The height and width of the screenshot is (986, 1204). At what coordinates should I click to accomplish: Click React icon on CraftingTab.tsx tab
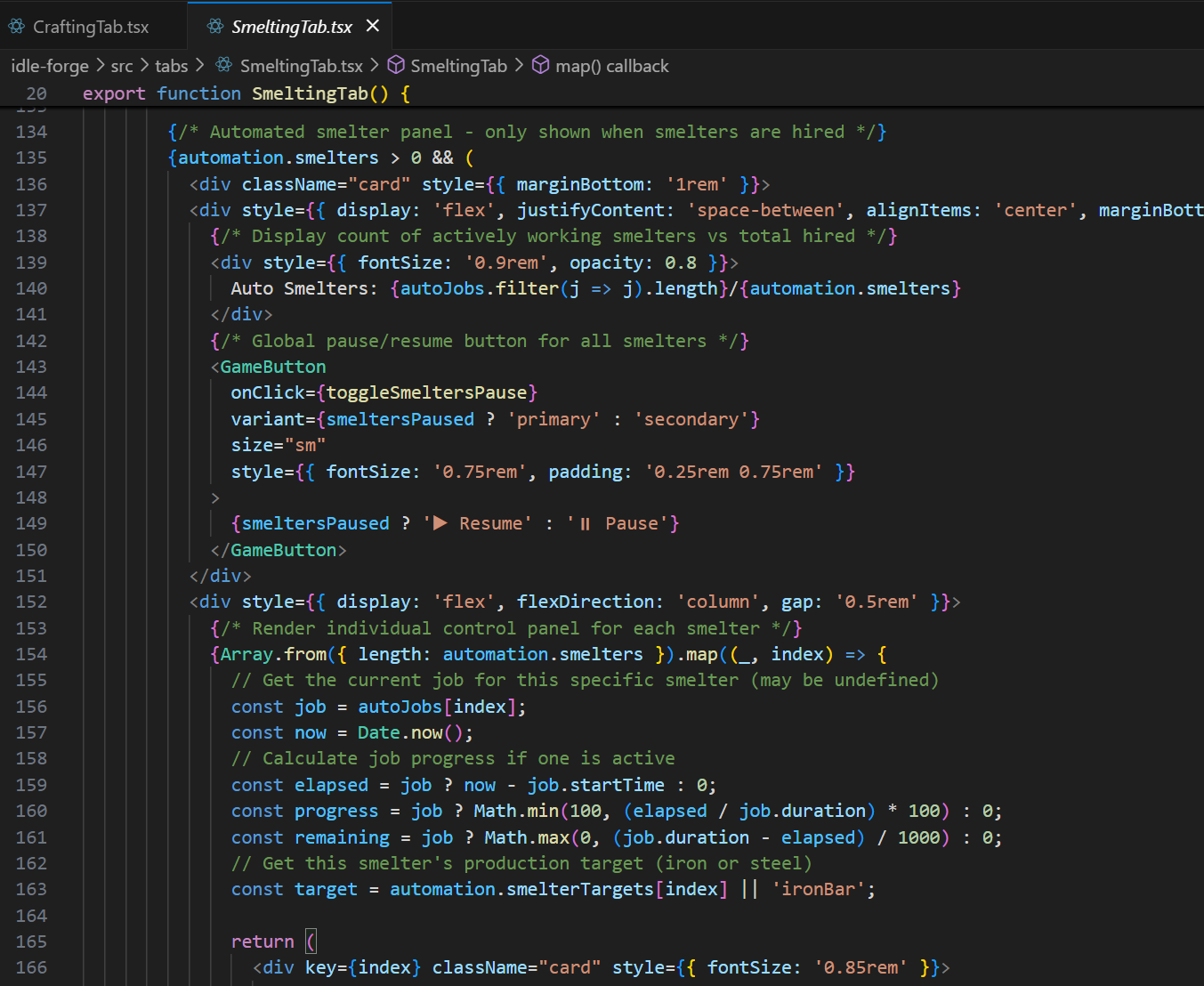click(17, 27)
